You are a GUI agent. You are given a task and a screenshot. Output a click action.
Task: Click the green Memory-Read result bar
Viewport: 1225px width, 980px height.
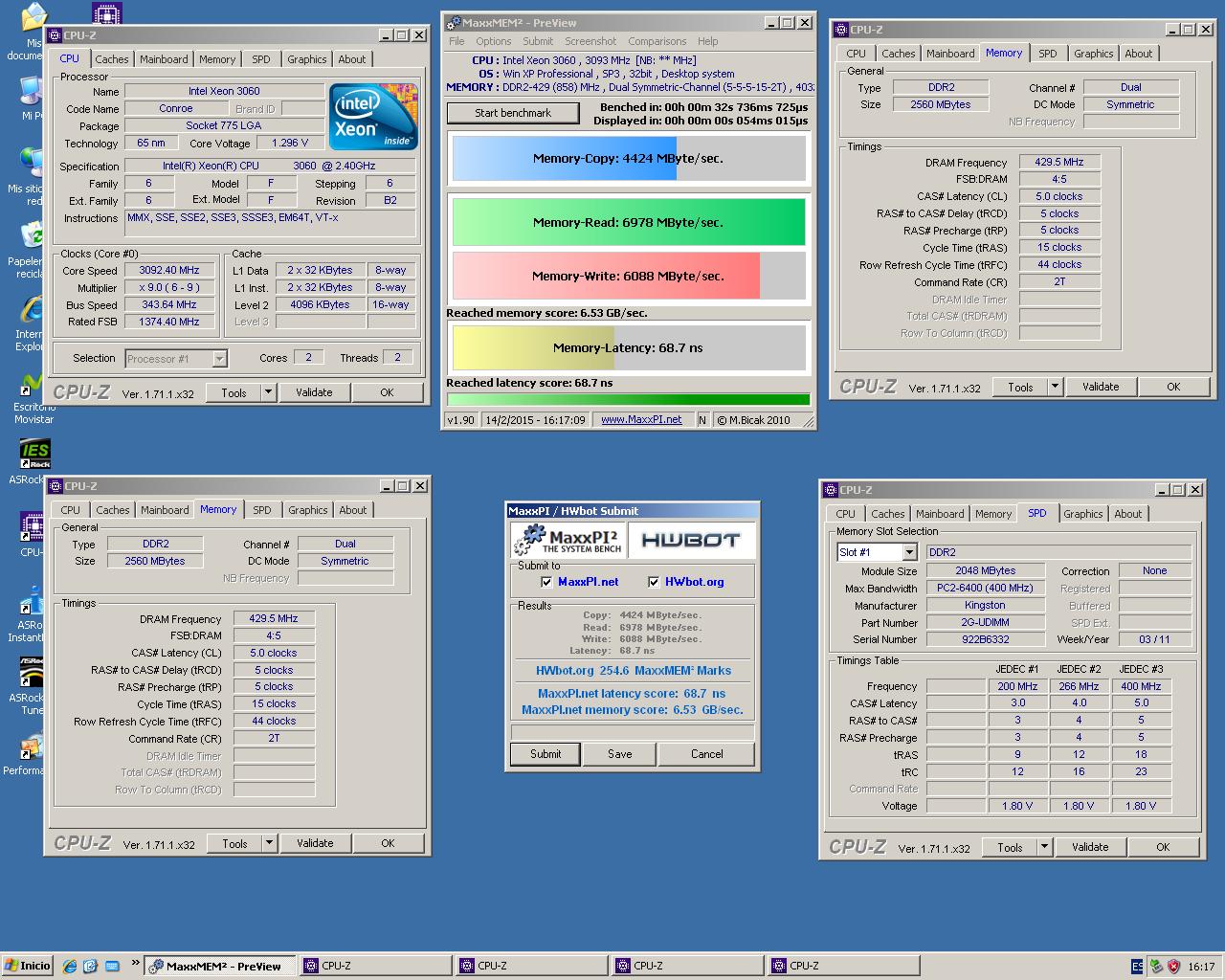pyautogui.click(x=628, y=222)
